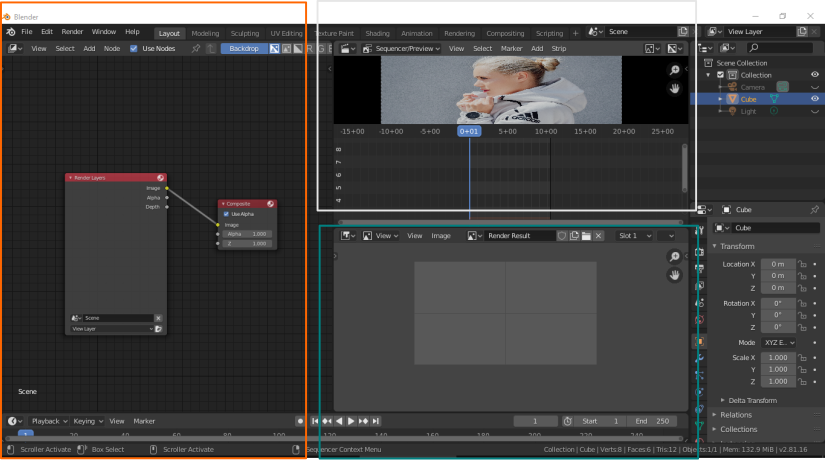Collapse the Render Layers node
The height and width of the screenshot is (474, 825).
[x=71, y=178]
